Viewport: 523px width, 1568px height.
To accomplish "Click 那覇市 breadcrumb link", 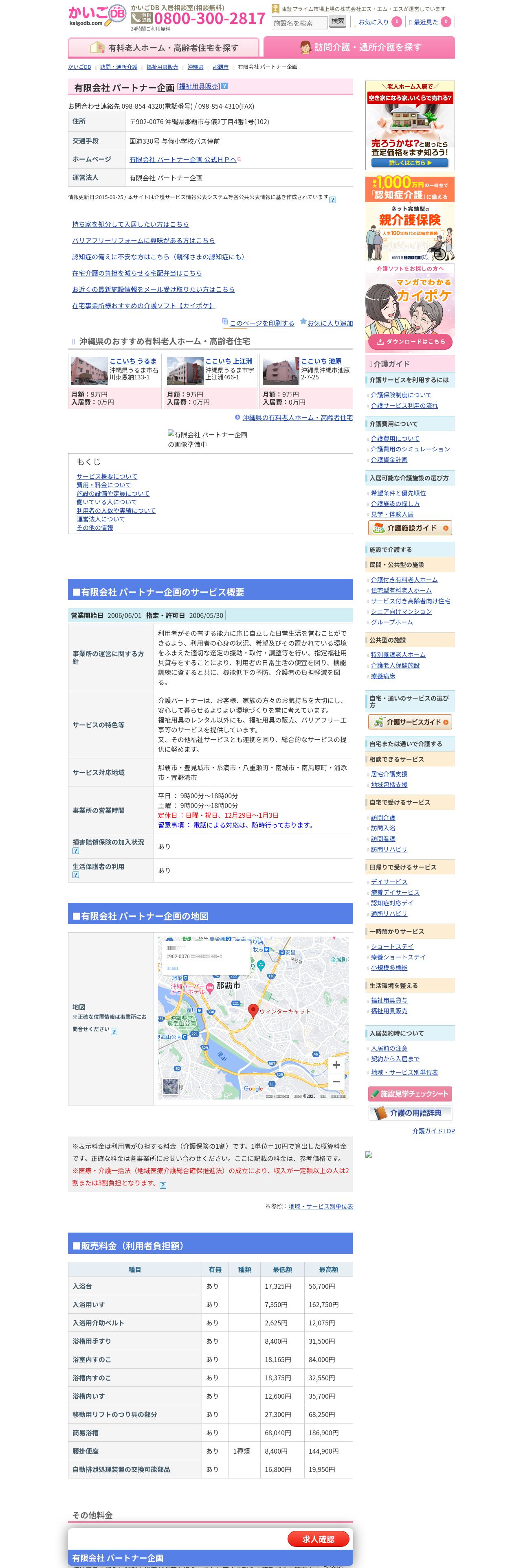I will [x=220, y=67].
